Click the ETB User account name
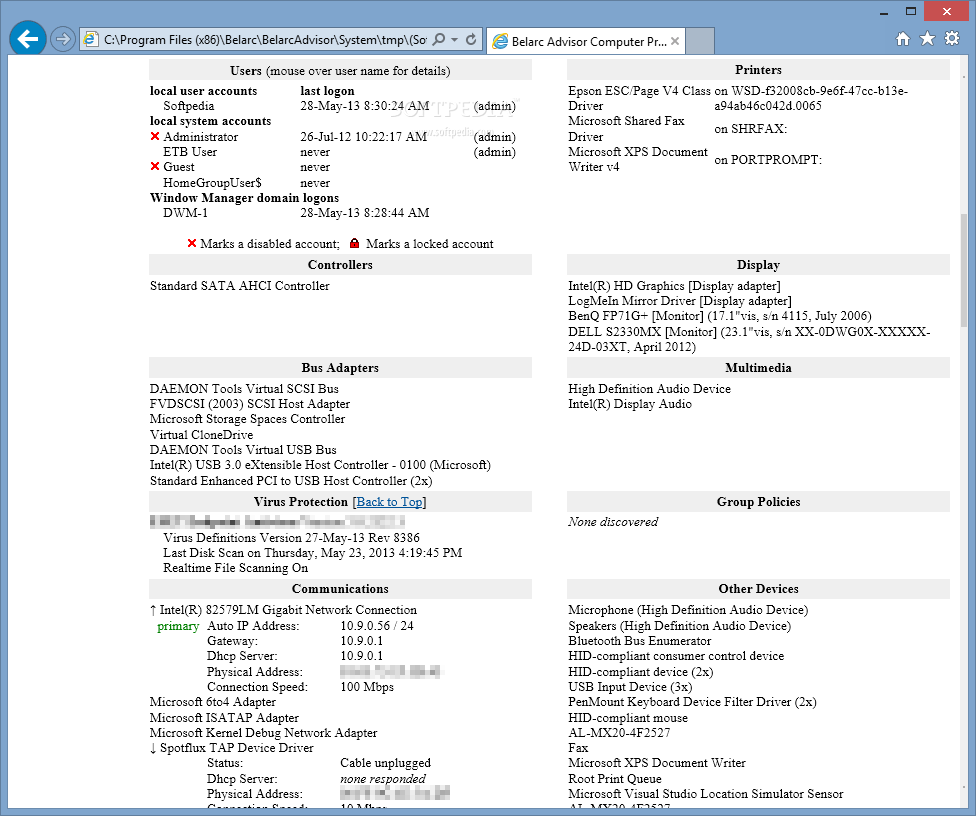 [190, 152]
